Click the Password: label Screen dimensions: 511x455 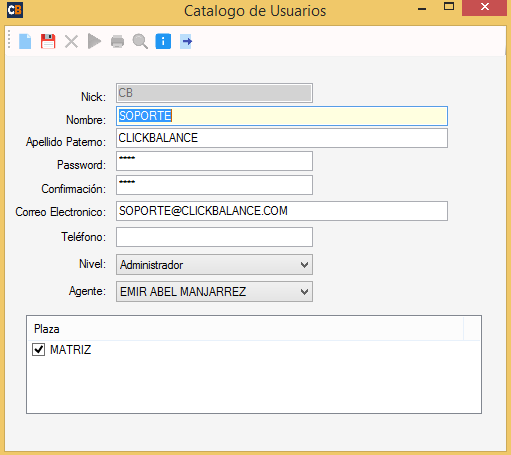[81, 165]
